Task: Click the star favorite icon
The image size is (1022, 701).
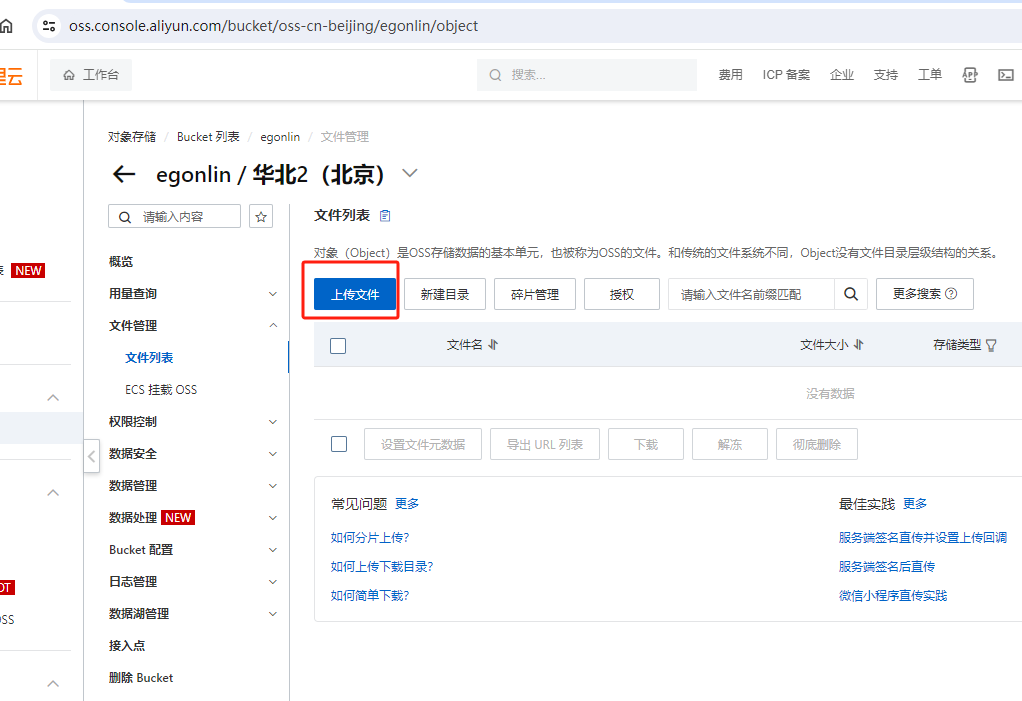Action: (261, 216)
